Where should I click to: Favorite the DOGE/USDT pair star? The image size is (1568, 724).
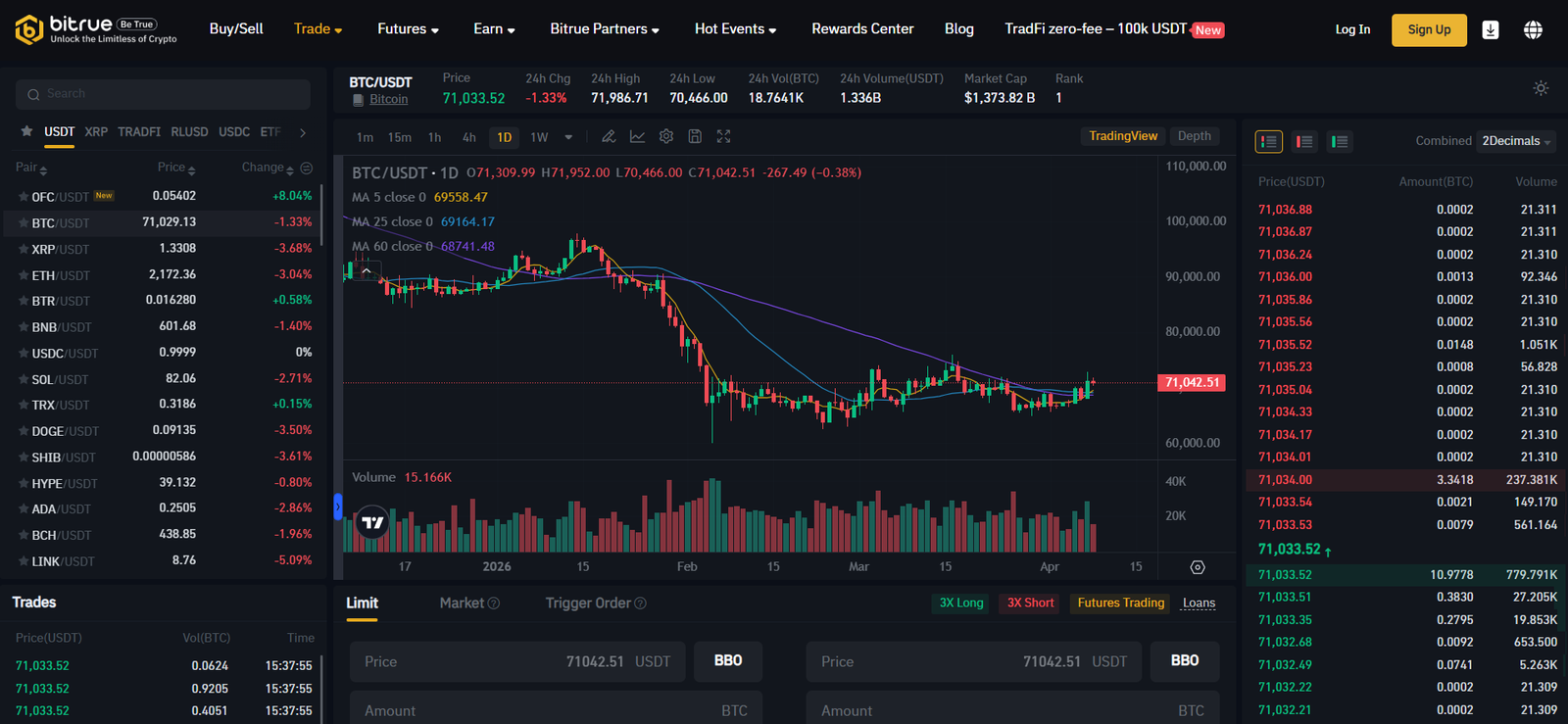[24, 431]
